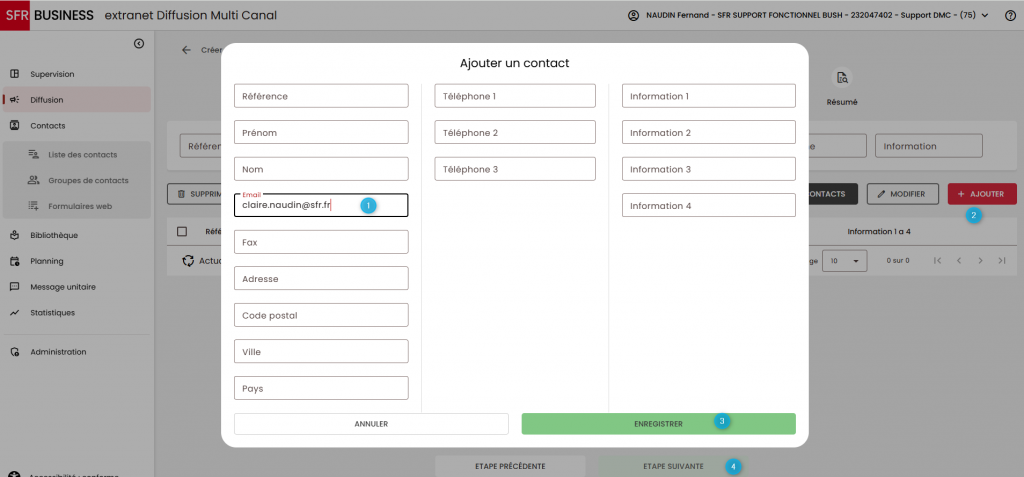Click the Prénom input field

pos(321,133)
